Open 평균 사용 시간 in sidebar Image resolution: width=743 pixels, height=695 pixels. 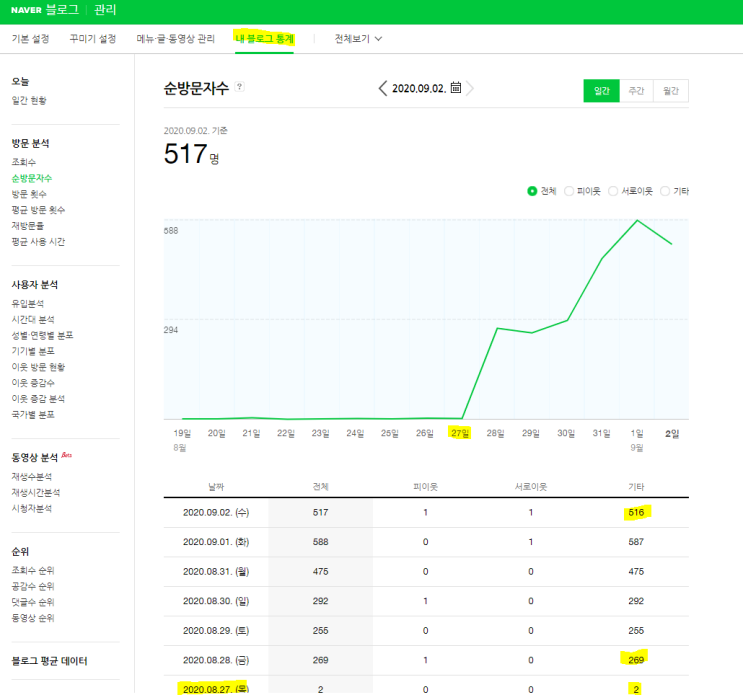[38, 242]
